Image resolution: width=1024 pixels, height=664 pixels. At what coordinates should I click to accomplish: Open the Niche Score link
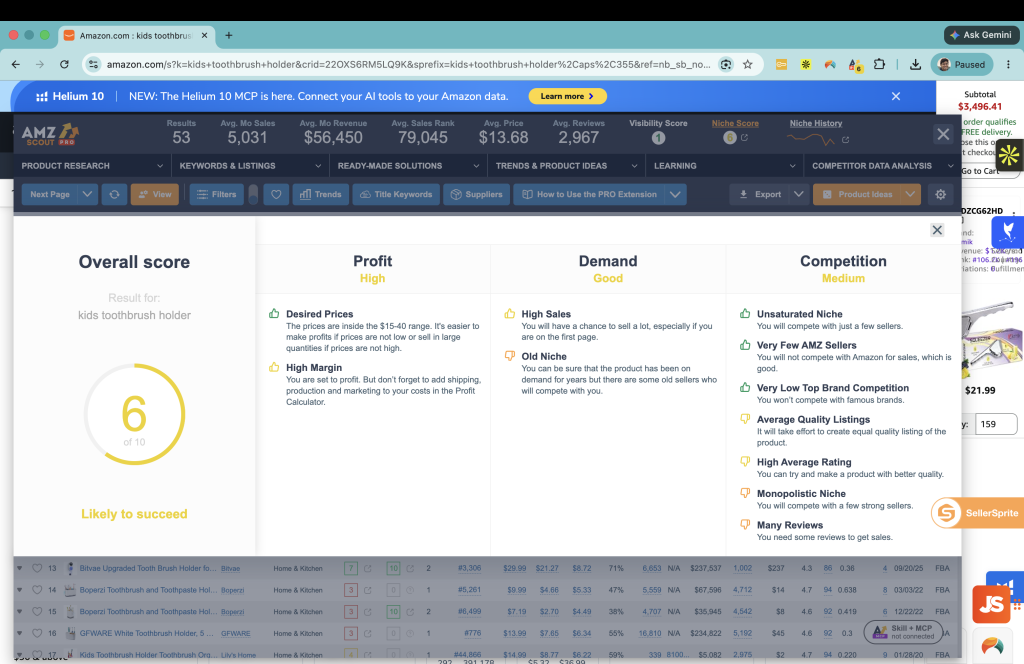tap(735, 123)
